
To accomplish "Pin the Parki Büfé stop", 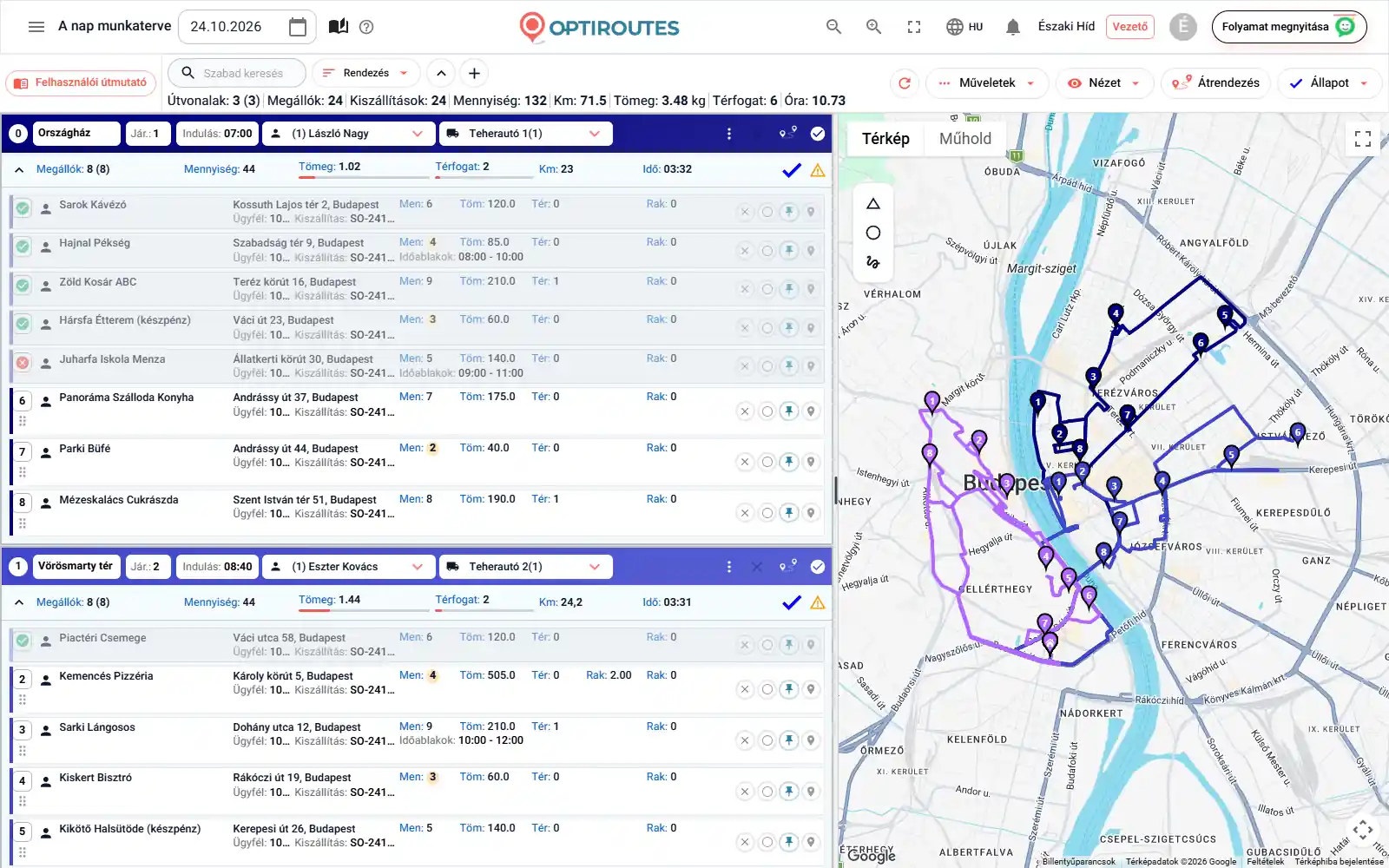I will pyautogui.click(x=789, y=462).
